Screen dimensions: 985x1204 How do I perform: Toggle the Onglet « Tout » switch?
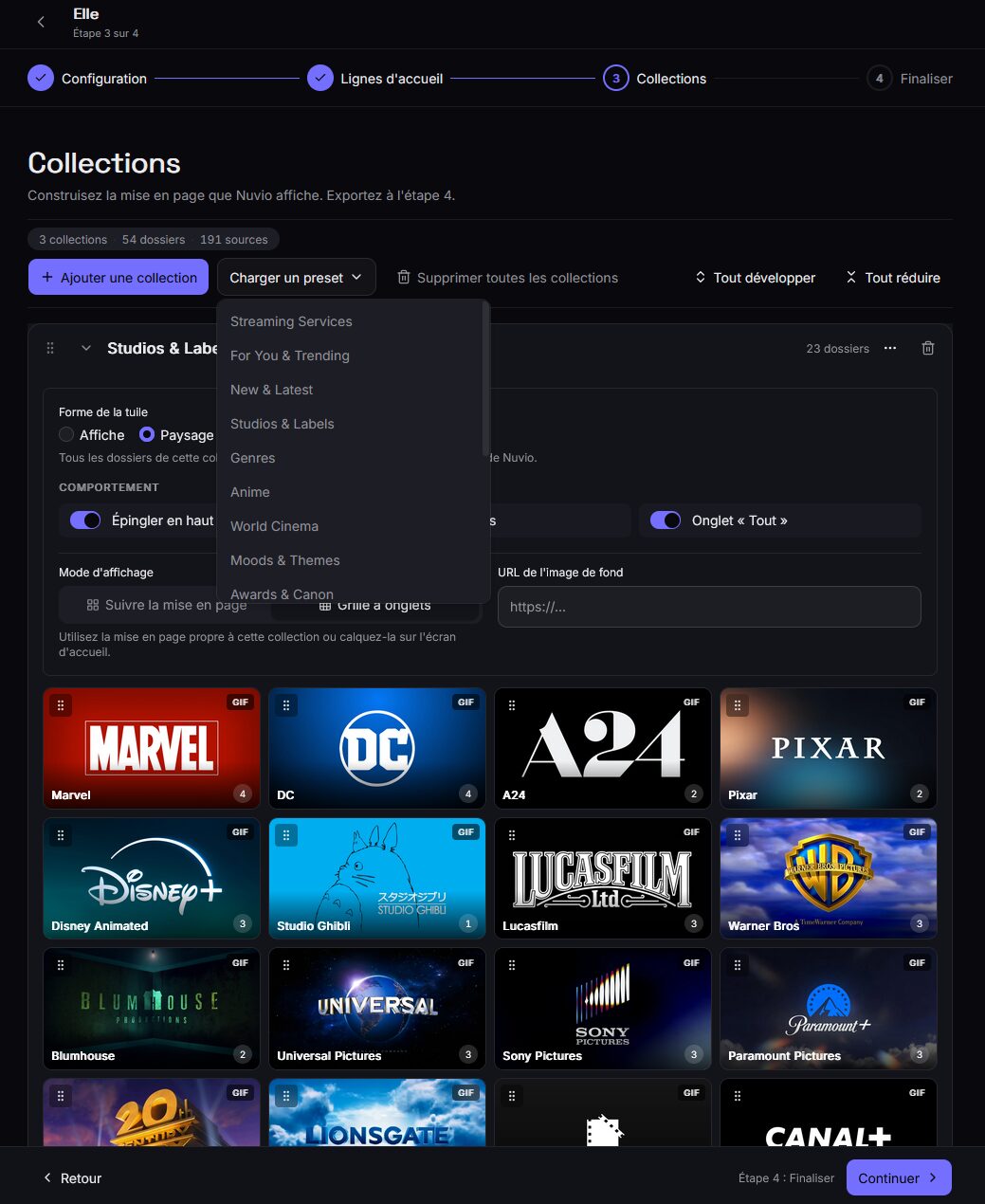666,520
